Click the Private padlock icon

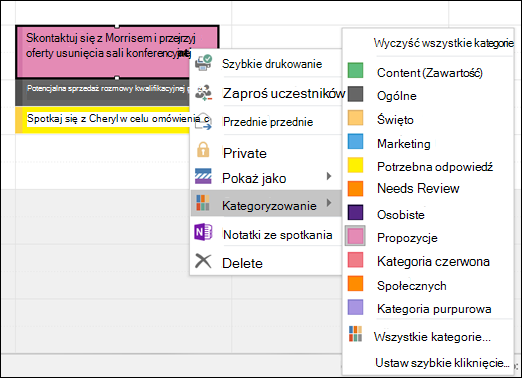pos(203,150)
